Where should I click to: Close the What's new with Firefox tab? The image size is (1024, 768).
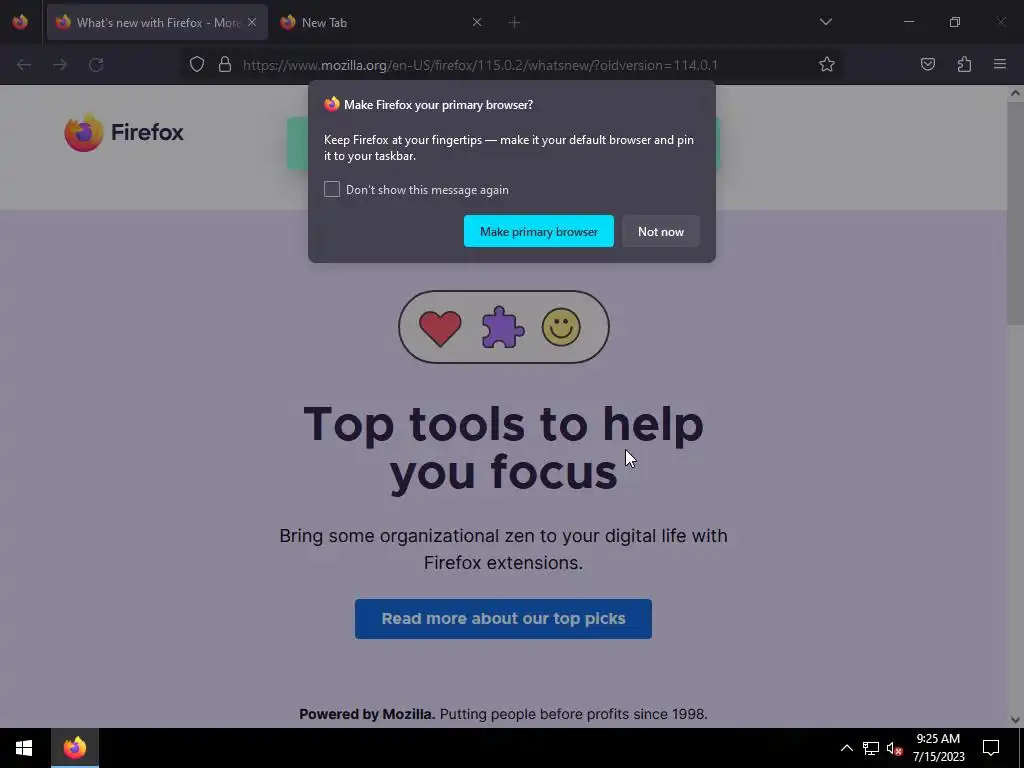252,22
